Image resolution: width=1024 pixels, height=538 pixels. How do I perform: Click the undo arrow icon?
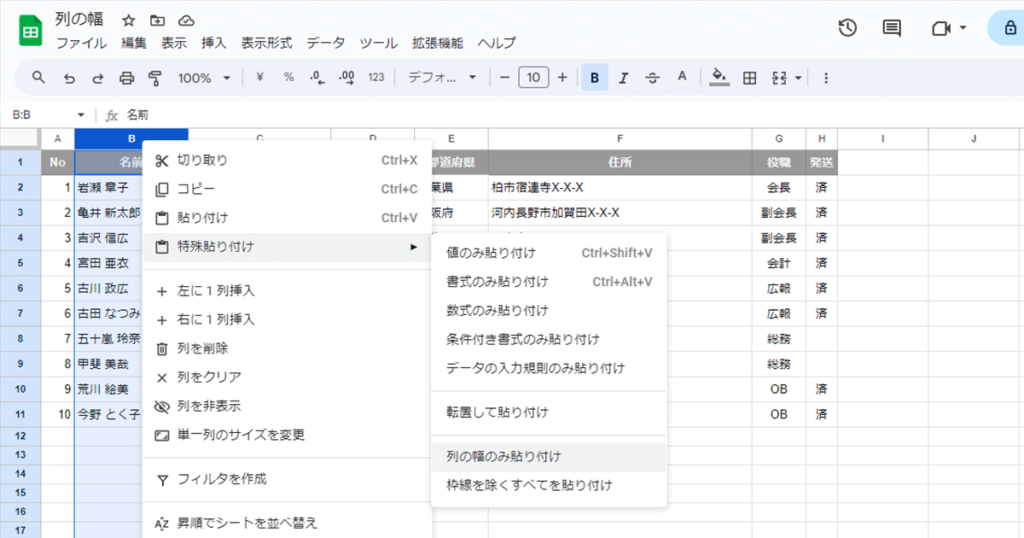(69, 78)
